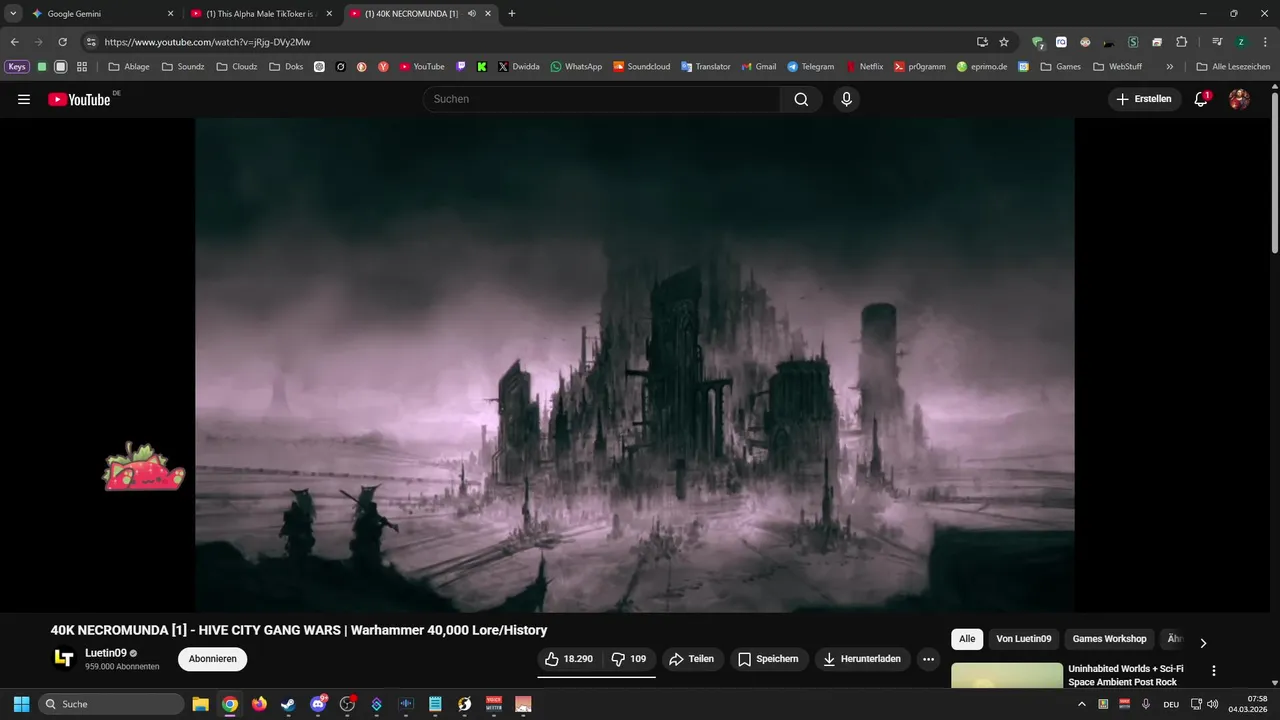Screen dimensions: 1280x720
Task: Dislike the video (109 thumbs down)
Action: [x=629, y=659]
